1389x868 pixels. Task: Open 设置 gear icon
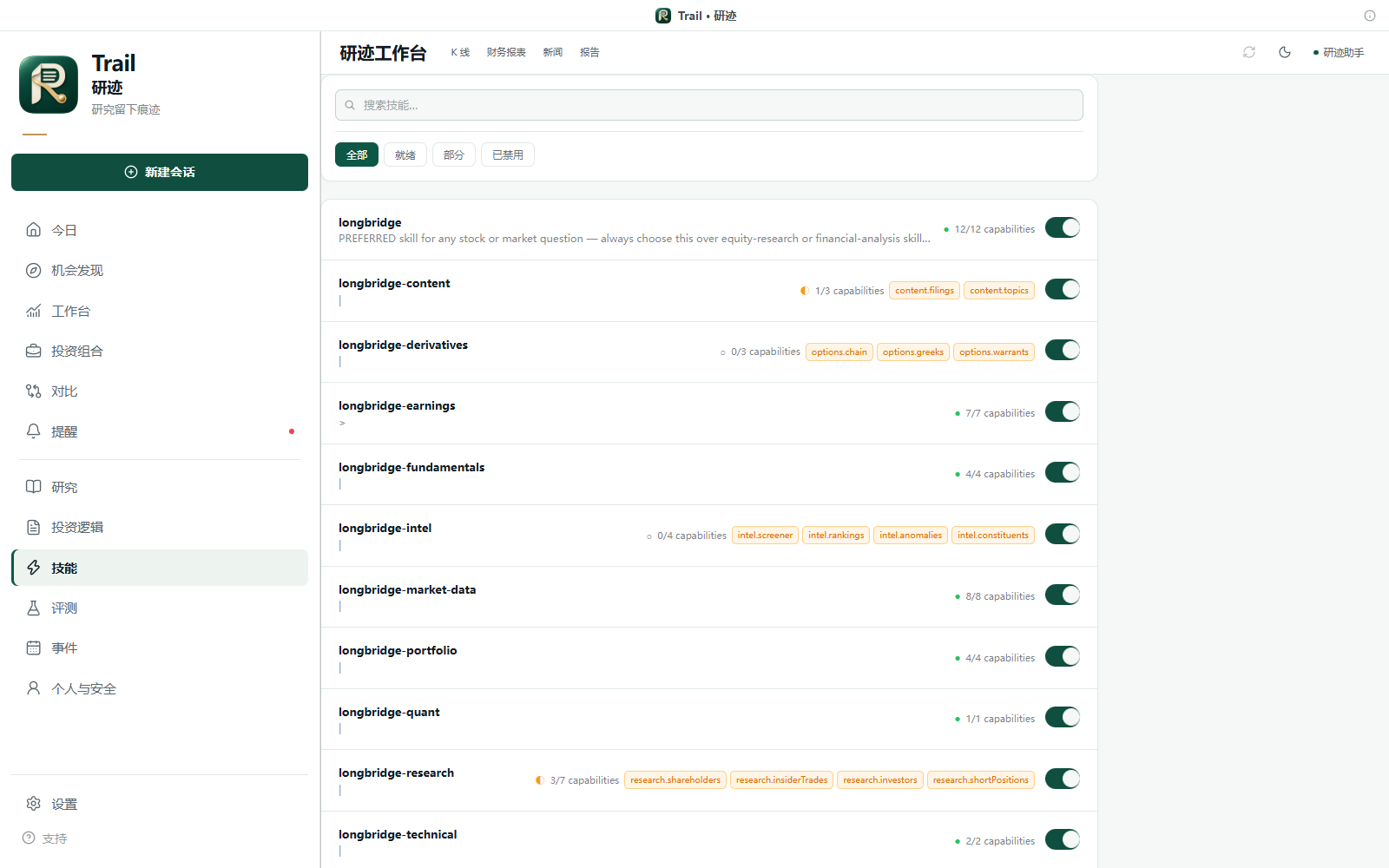(x=34, y=804)
